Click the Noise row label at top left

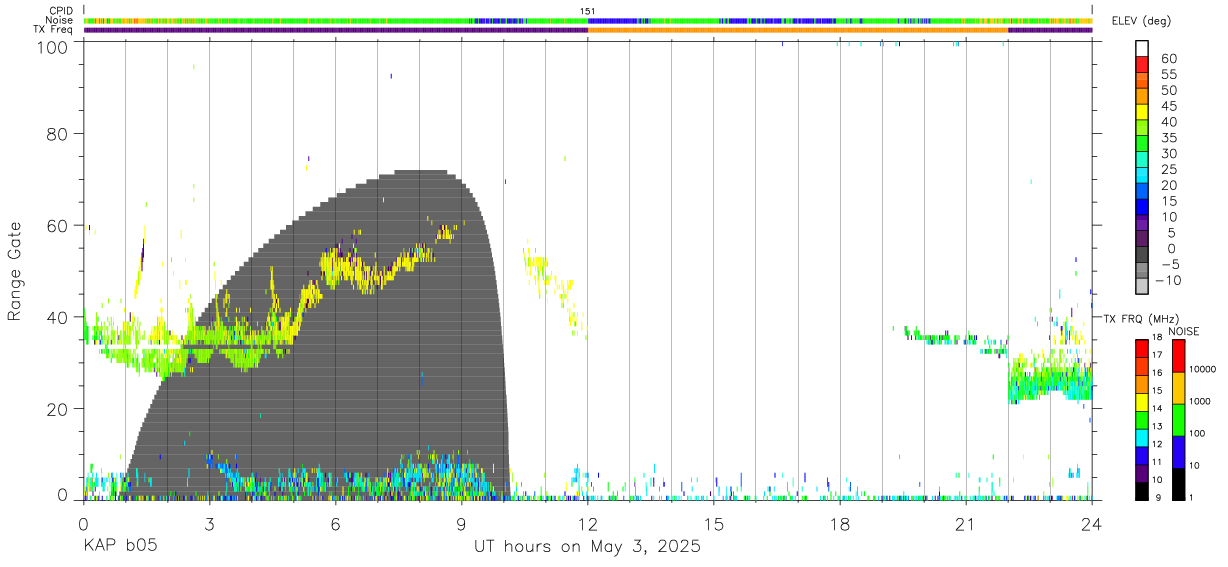(61, 20)
